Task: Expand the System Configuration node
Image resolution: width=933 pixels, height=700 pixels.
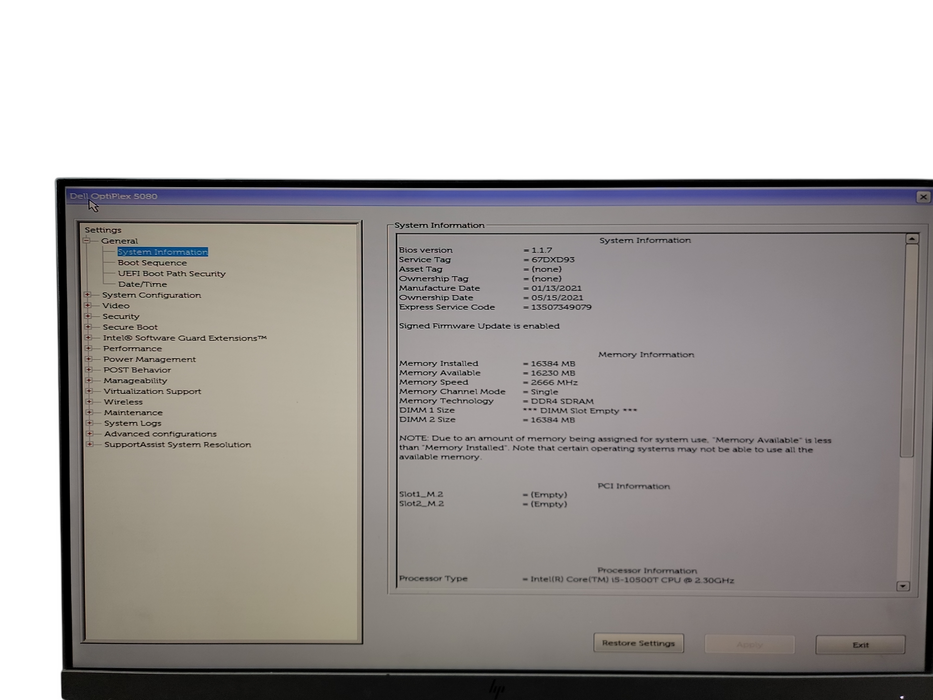Action: point(87,295)
